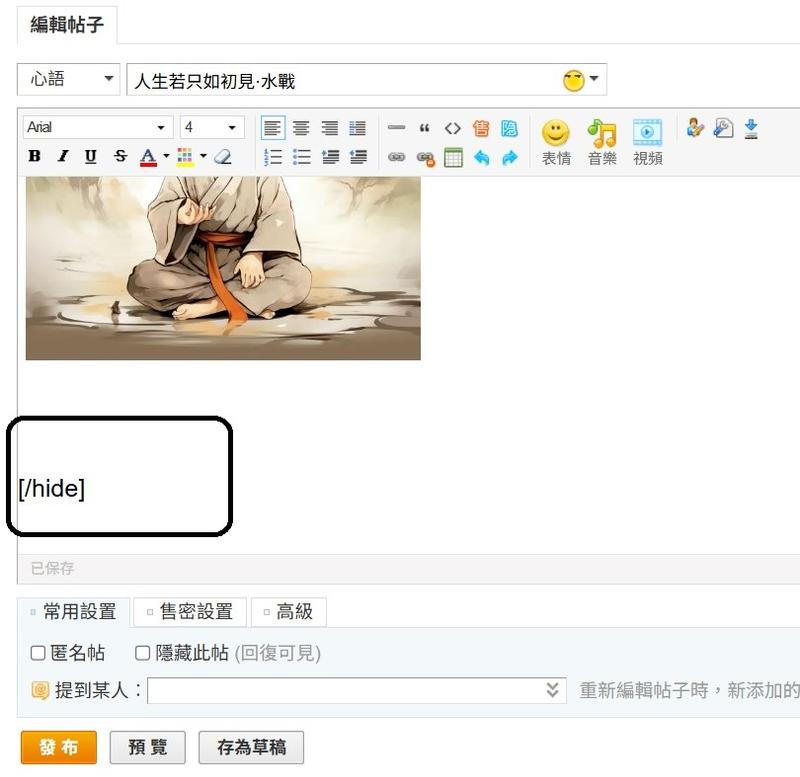Screen dimensions: 800x777
Task: Click the 已保存 status text
Action: click(52, 568)
